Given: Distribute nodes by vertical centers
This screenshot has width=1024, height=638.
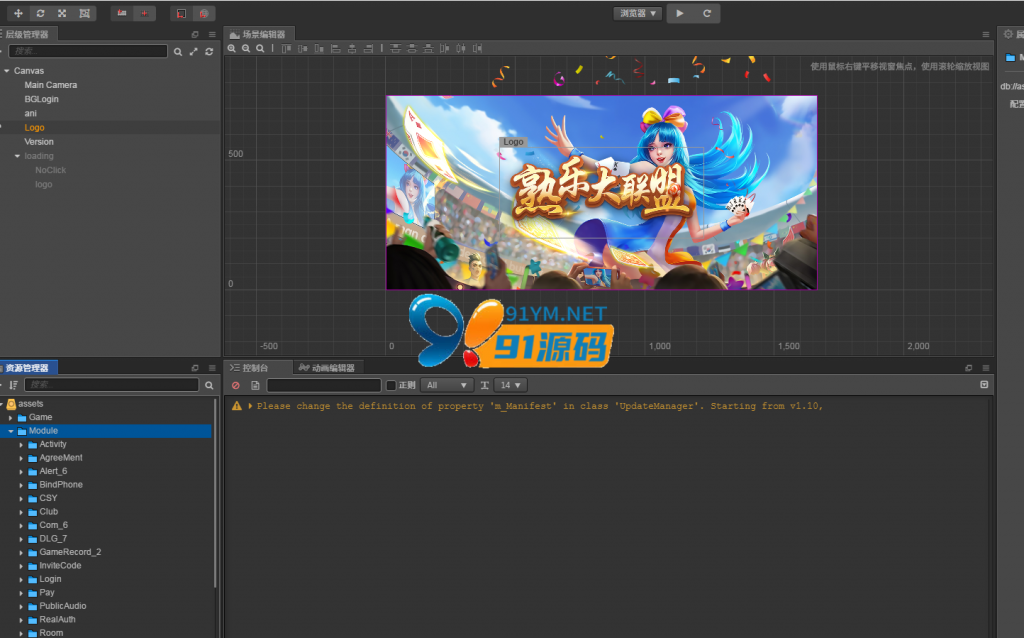Looking at the screenshot, I should point(411,48).
